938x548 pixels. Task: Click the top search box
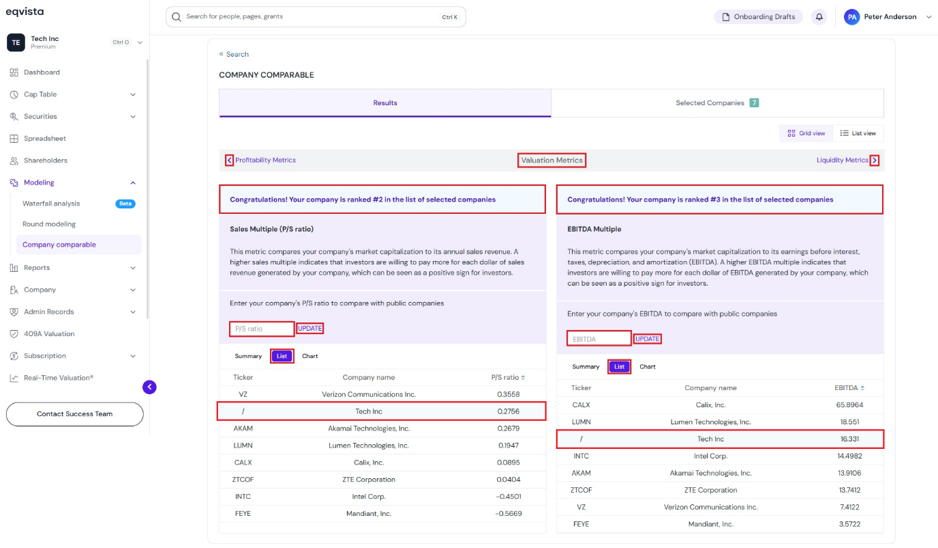click(316, 17)
